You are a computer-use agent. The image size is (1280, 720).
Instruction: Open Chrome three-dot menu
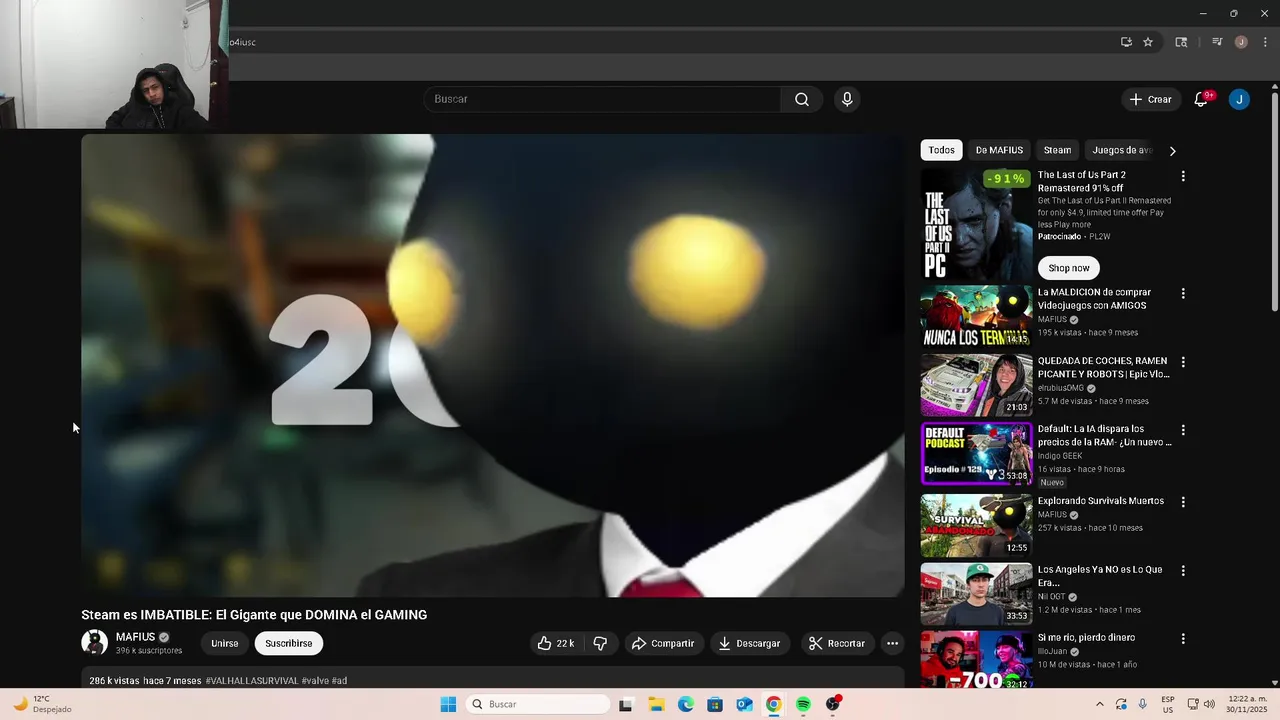pos(1265,42)
